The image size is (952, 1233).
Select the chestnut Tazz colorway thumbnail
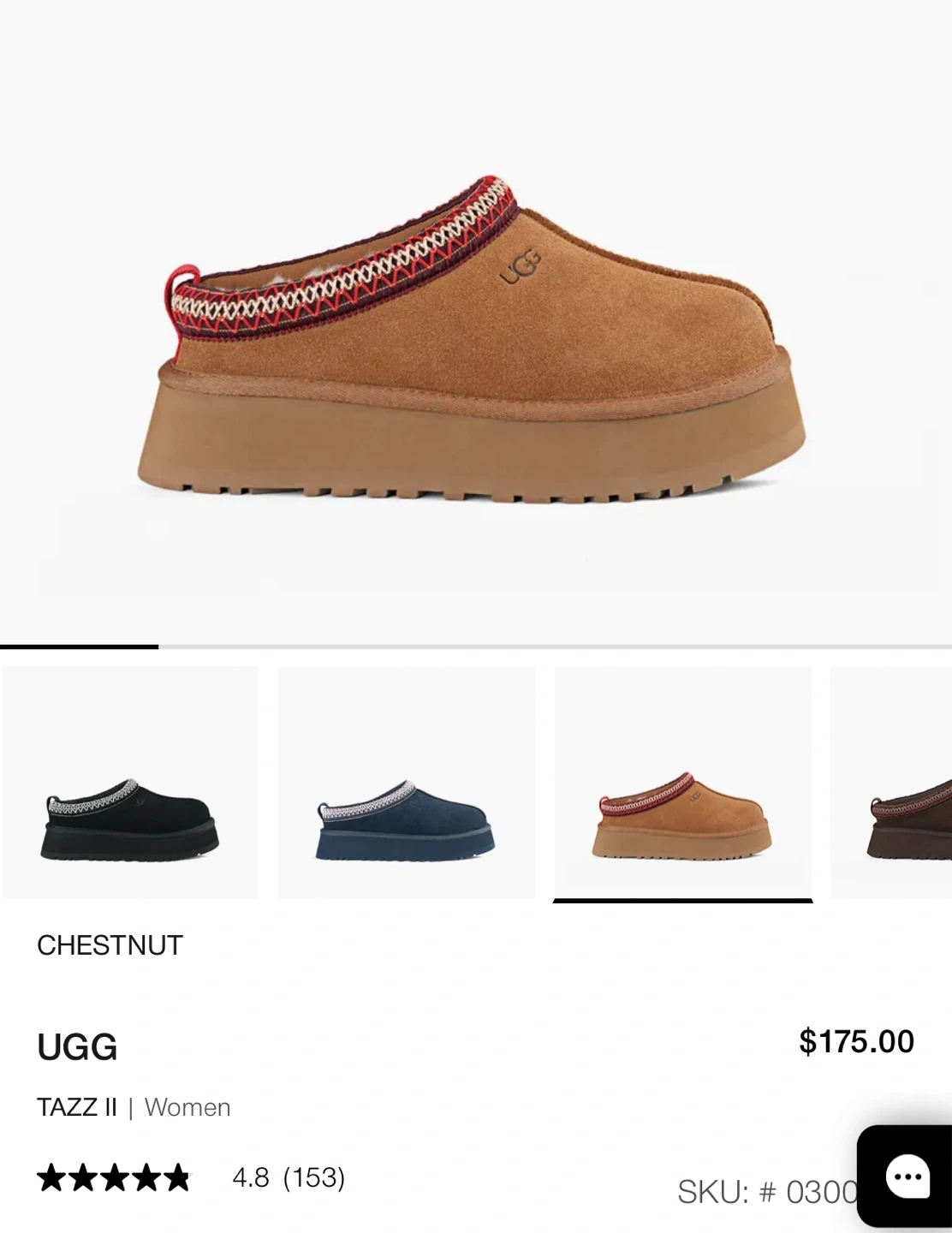(x=683, y=782)
